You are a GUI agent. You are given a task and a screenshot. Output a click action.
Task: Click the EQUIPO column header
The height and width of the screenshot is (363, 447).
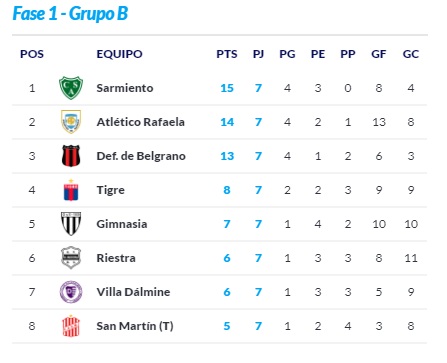click(119, 54)
